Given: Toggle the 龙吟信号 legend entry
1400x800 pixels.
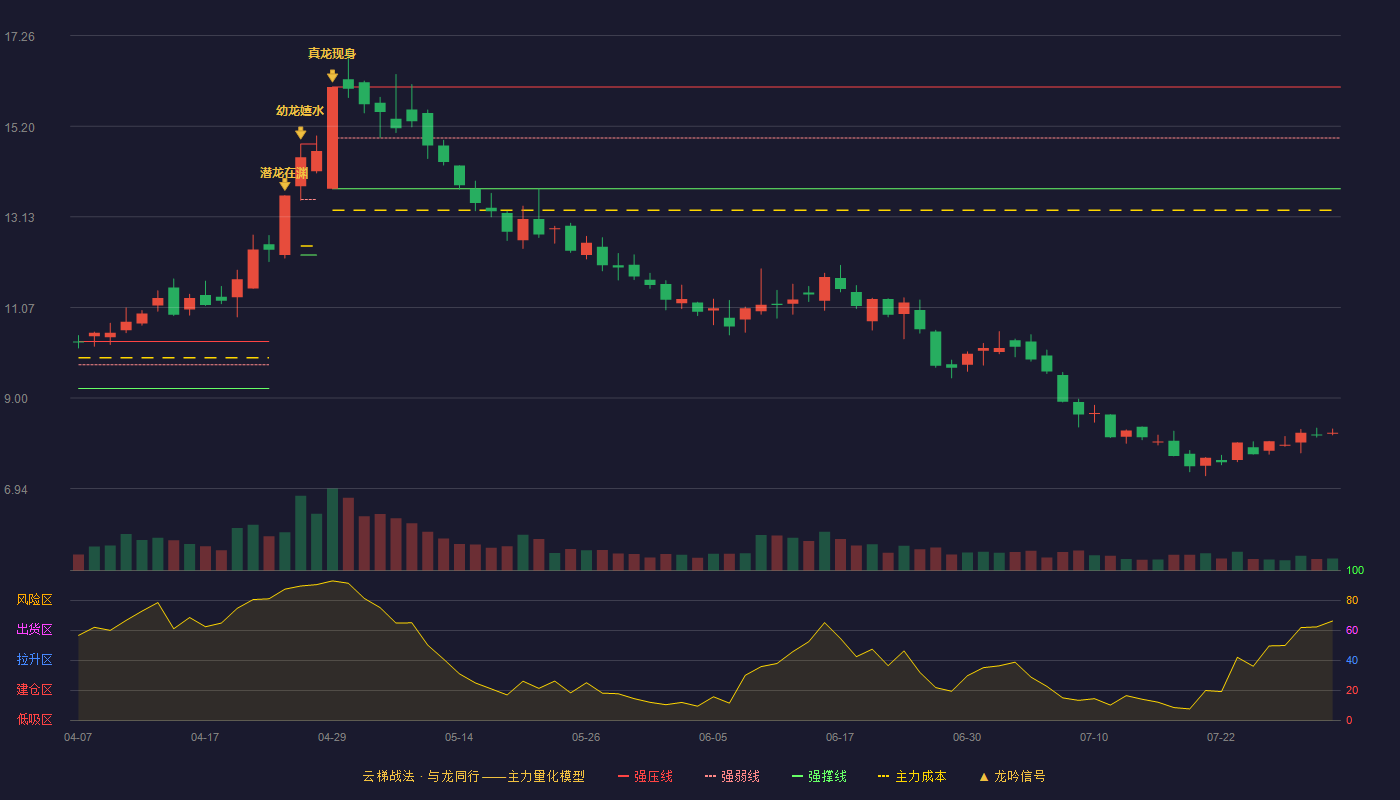Looking at the screenshot, I should coord(1011,776).
